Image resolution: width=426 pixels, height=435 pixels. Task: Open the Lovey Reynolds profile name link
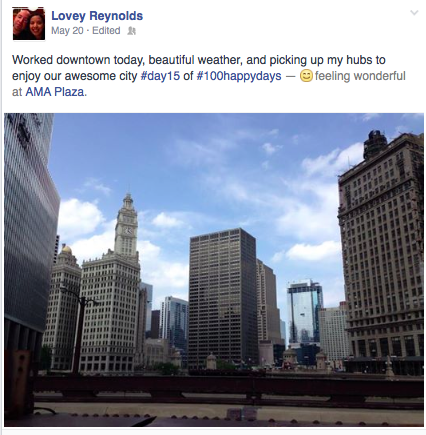click(x=97, y=16)
